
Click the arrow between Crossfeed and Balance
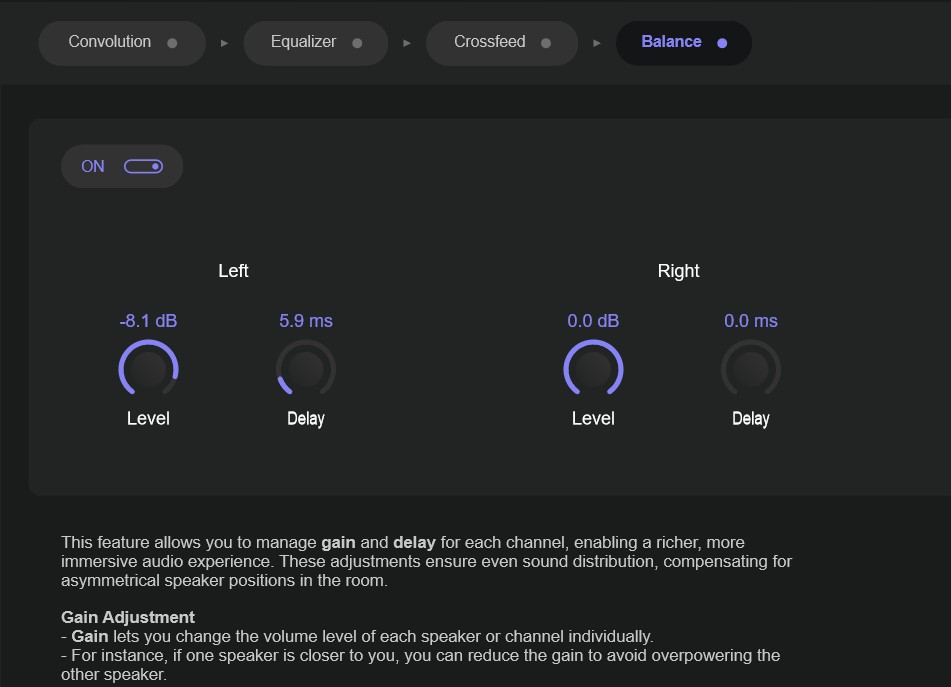[597, 43]
